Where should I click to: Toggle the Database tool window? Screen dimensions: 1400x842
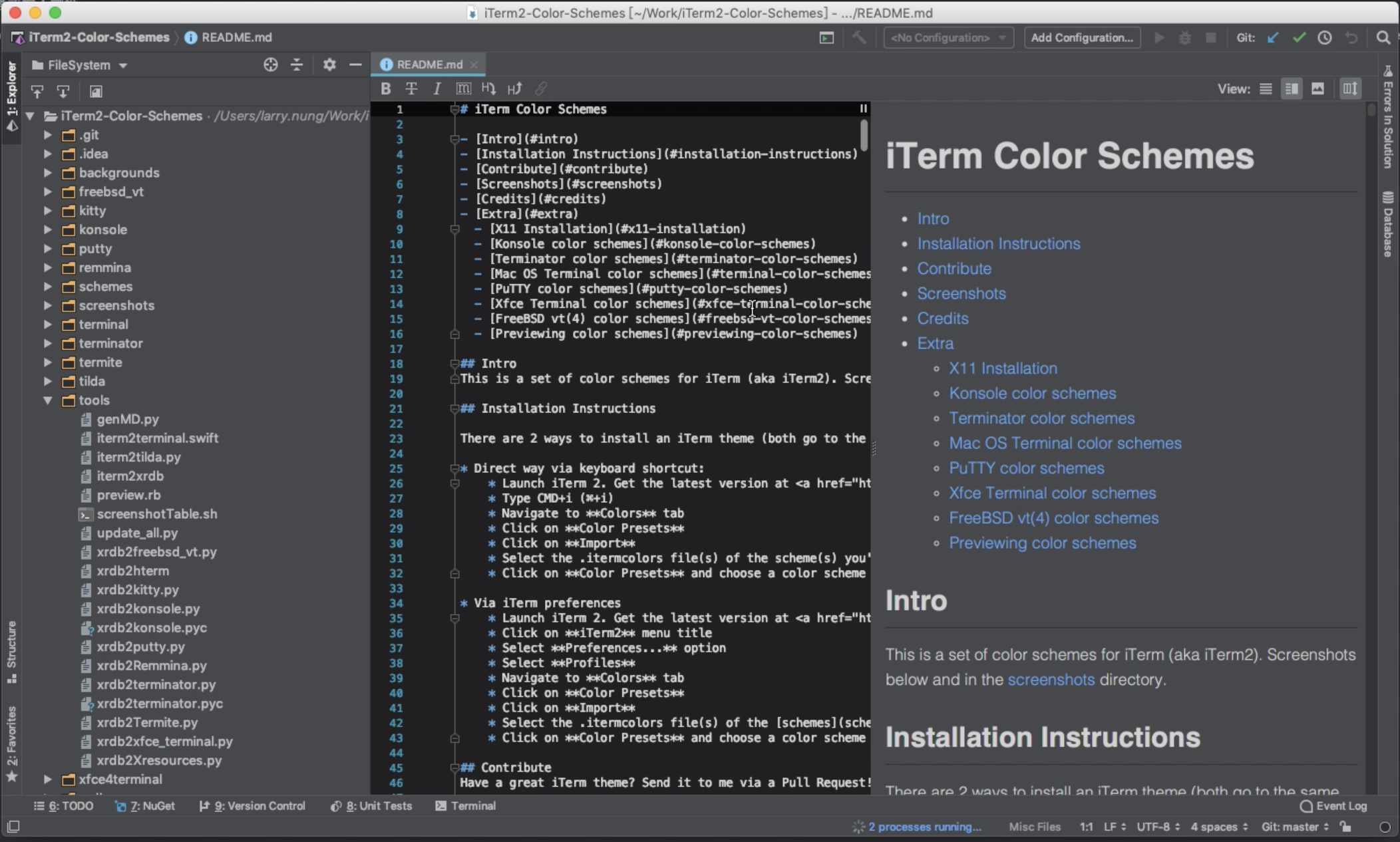pos(1388,224)
